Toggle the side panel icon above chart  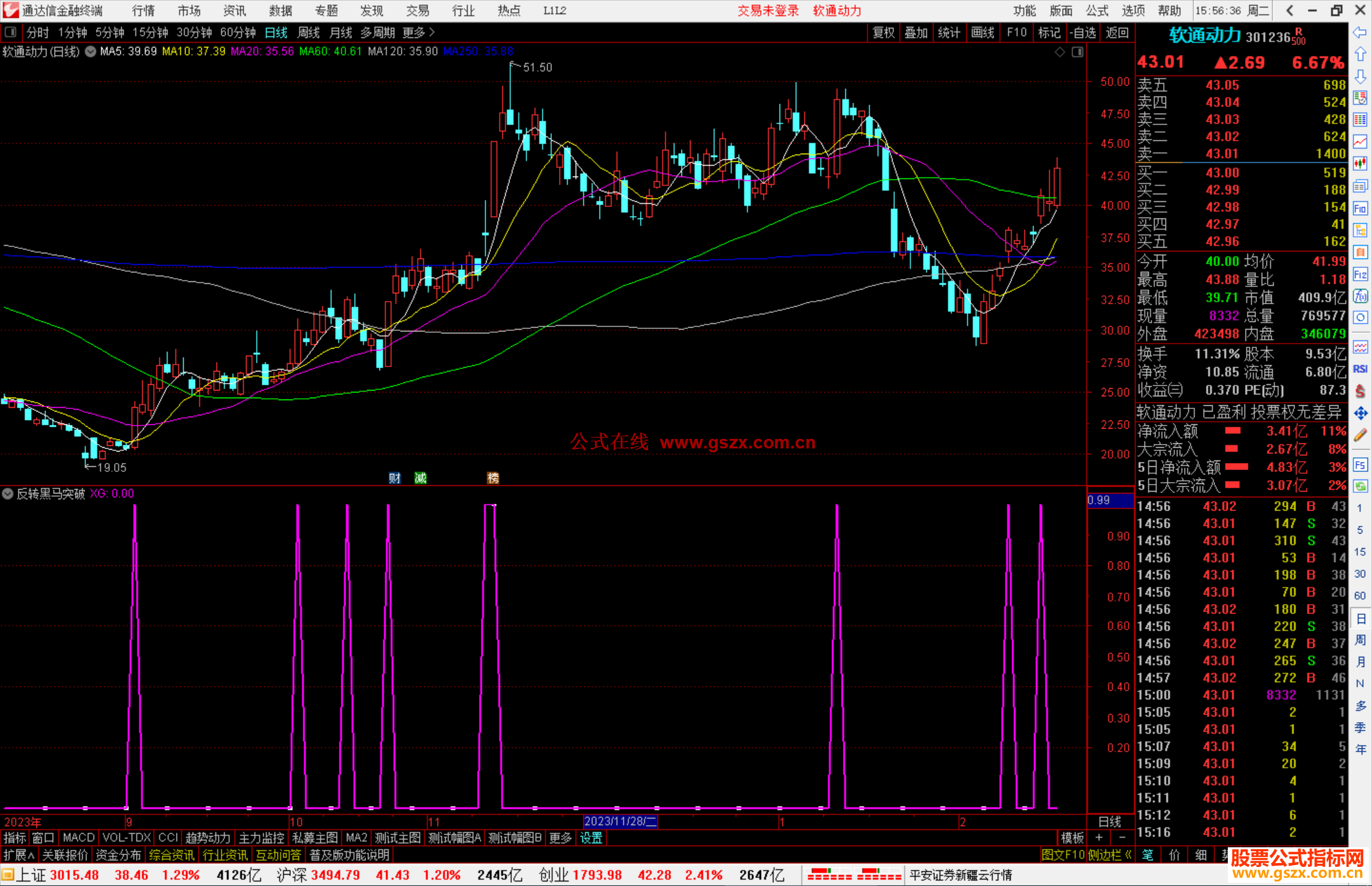(1077, 52)
